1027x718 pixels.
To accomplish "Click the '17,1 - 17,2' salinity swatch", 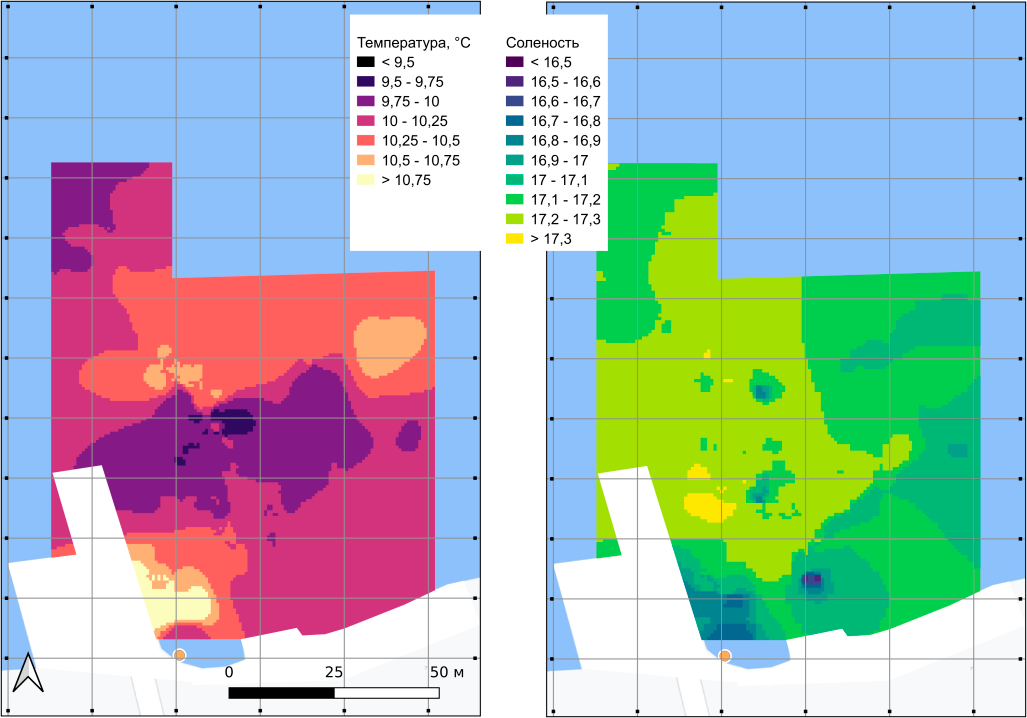I will [516, 199].
